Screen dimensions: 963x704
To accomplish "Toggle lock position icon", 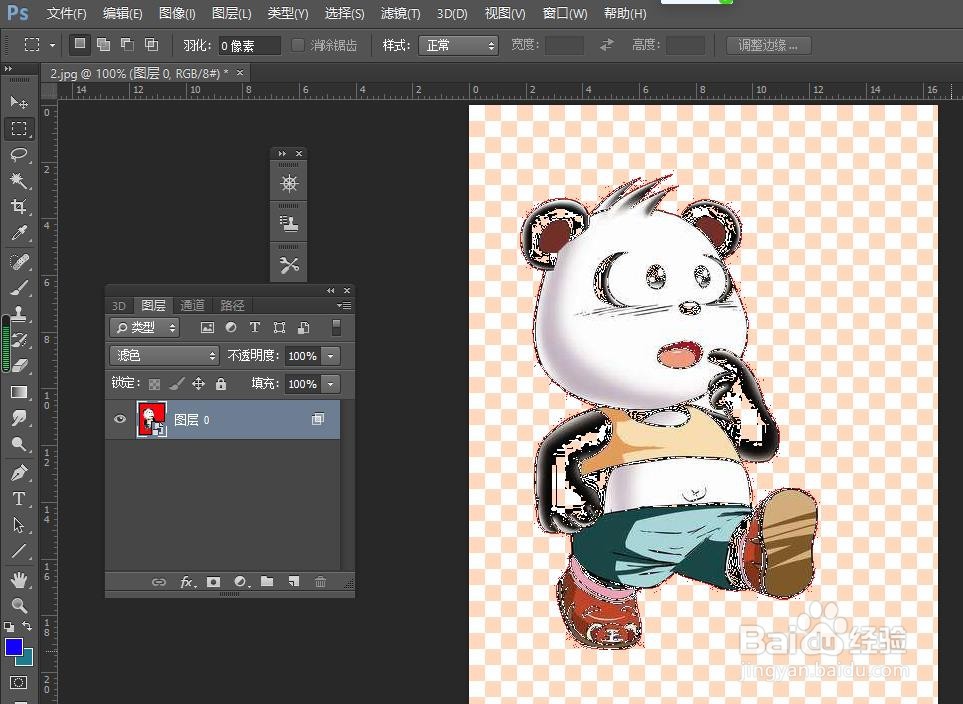I will (x=198, y=384).
